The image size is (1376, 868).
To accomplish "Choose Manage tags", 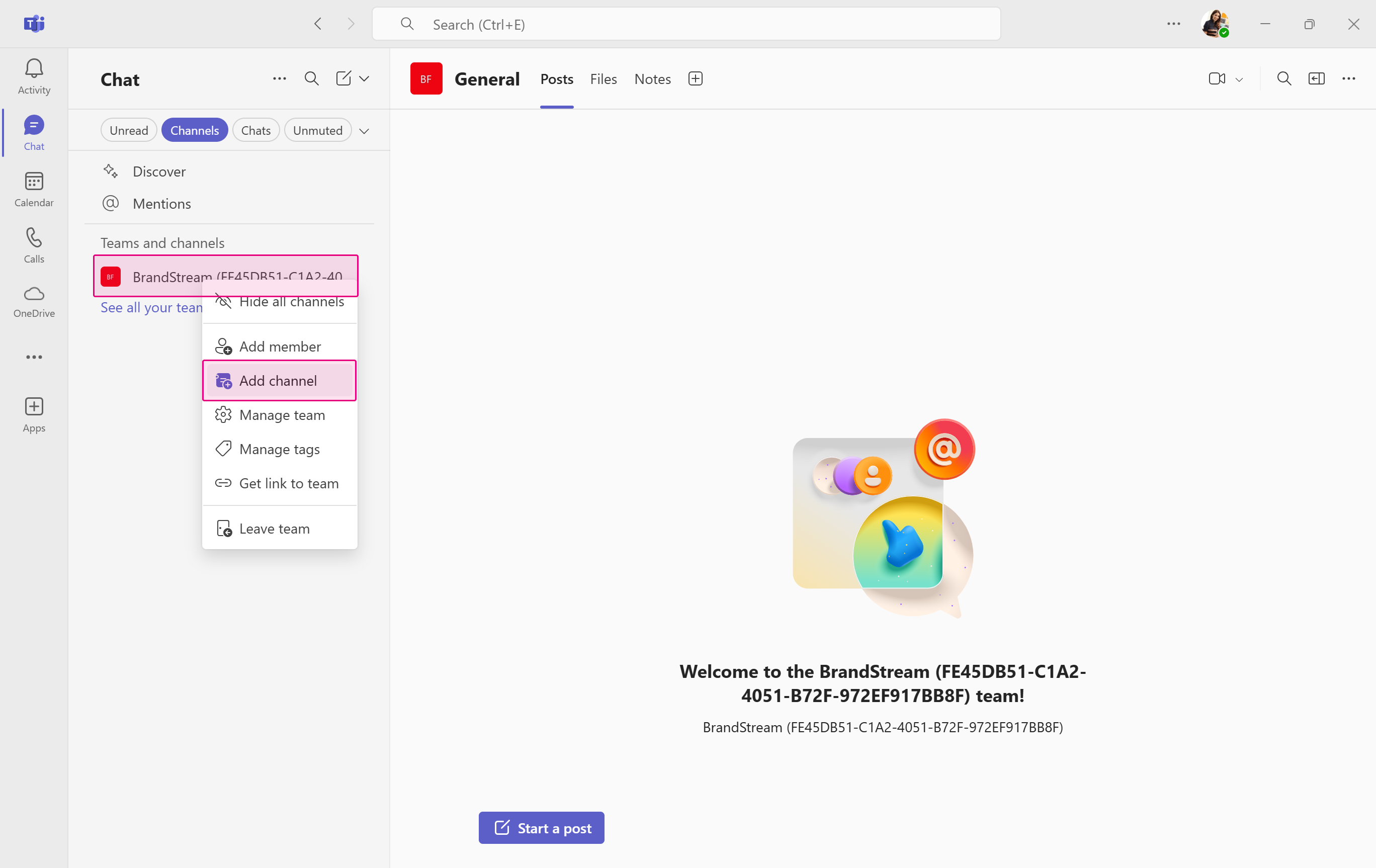I will (280, 449).
